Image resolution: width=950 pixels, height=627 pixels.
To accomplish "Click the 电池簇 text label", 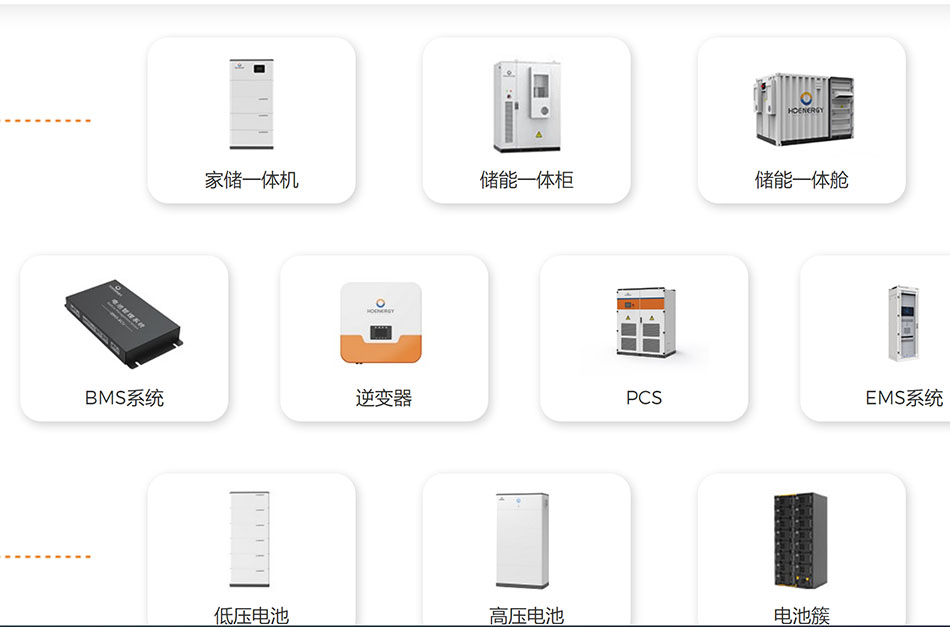I will point(801,615).
